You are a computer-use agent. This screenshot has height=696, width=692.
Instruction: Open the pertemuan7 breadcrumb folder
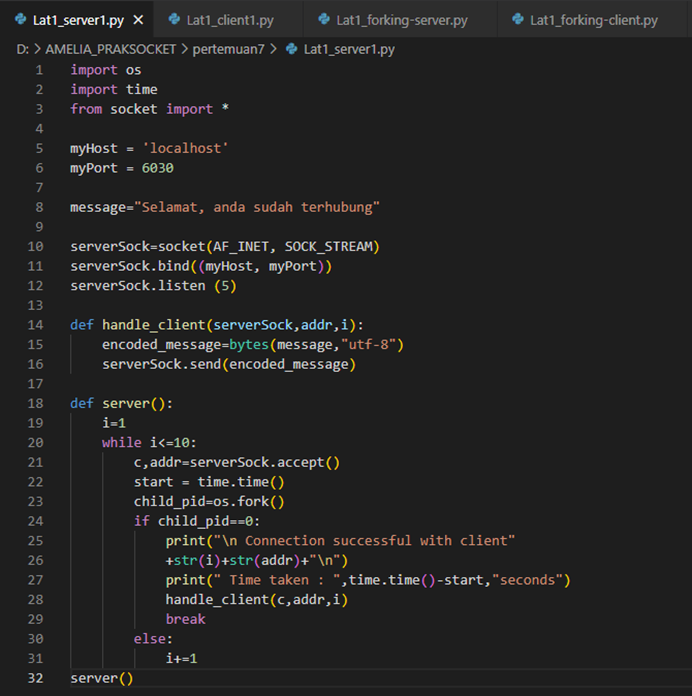click(x=228, y=49)
